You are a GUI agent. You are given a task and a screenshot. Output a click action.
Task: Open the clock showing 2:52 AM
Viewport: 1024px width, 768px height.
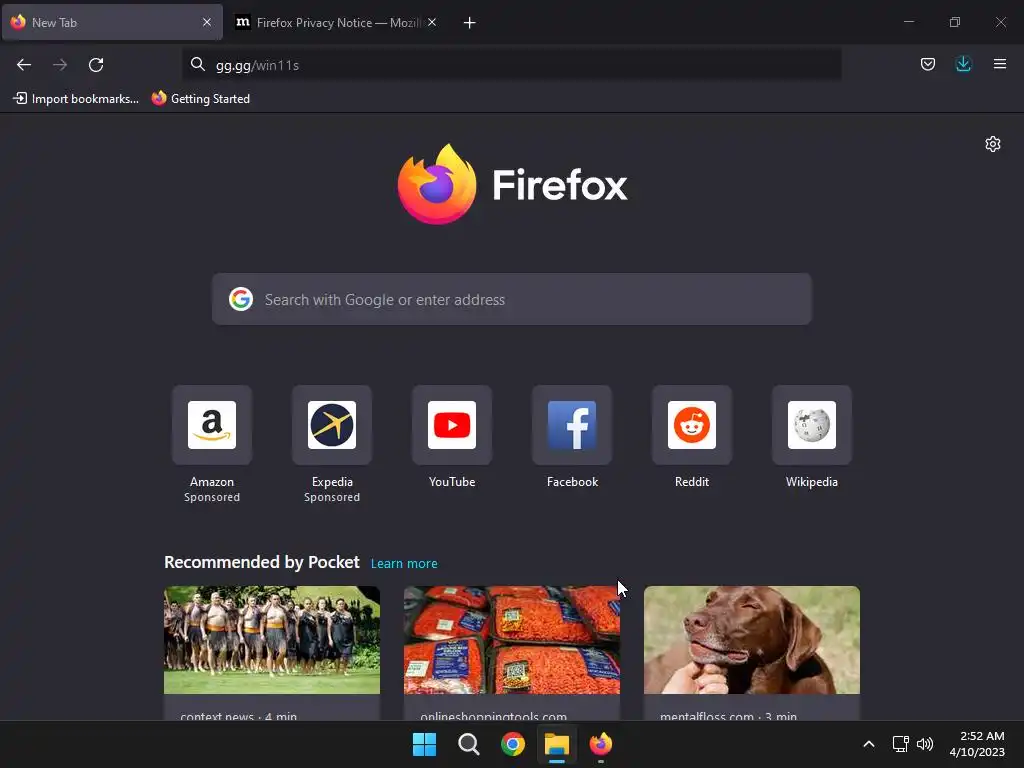976,744
